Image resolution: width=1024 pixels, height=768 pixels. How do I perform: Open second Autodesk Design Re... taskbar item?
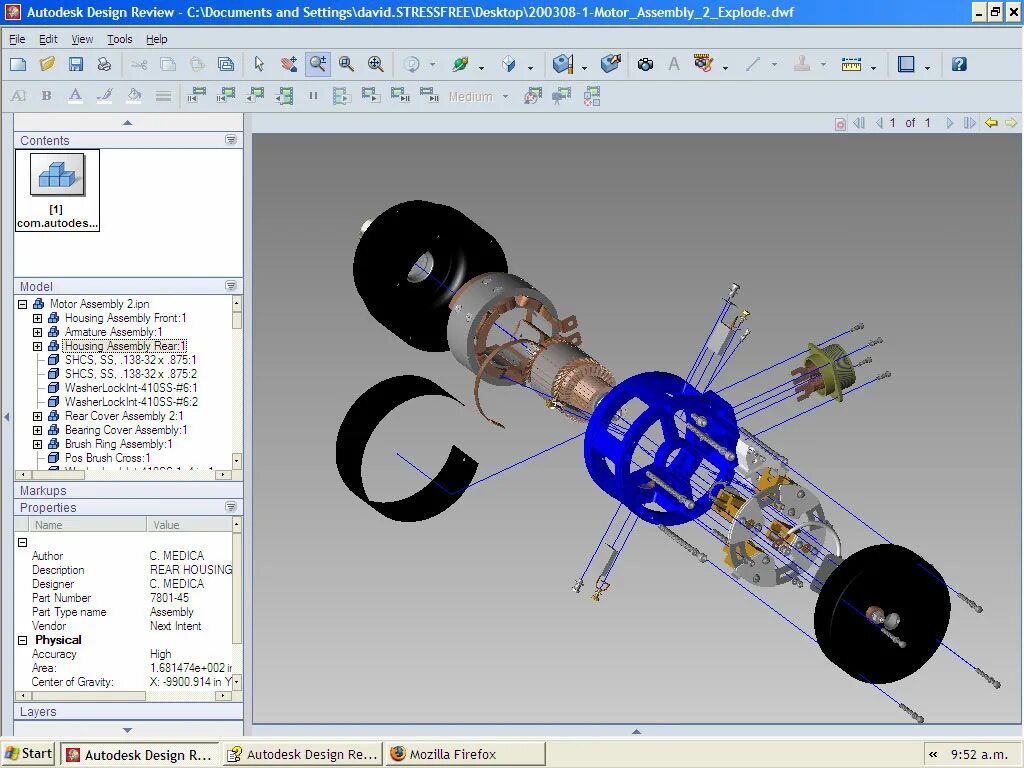pos(303,754)
